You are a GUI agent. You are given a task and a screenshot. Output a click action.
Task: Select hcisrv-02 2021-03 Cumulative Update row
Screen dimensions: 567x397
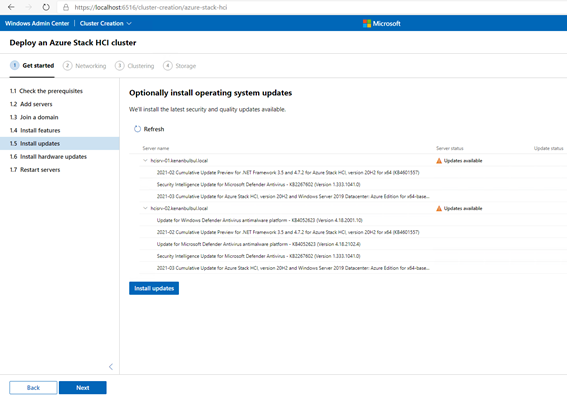point(293,268)
